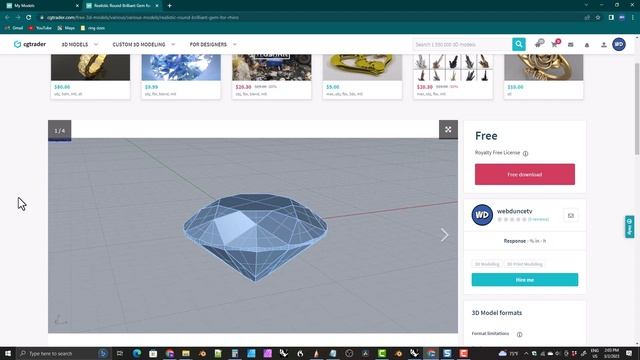Open the green Help side tab

pos(629,227)
